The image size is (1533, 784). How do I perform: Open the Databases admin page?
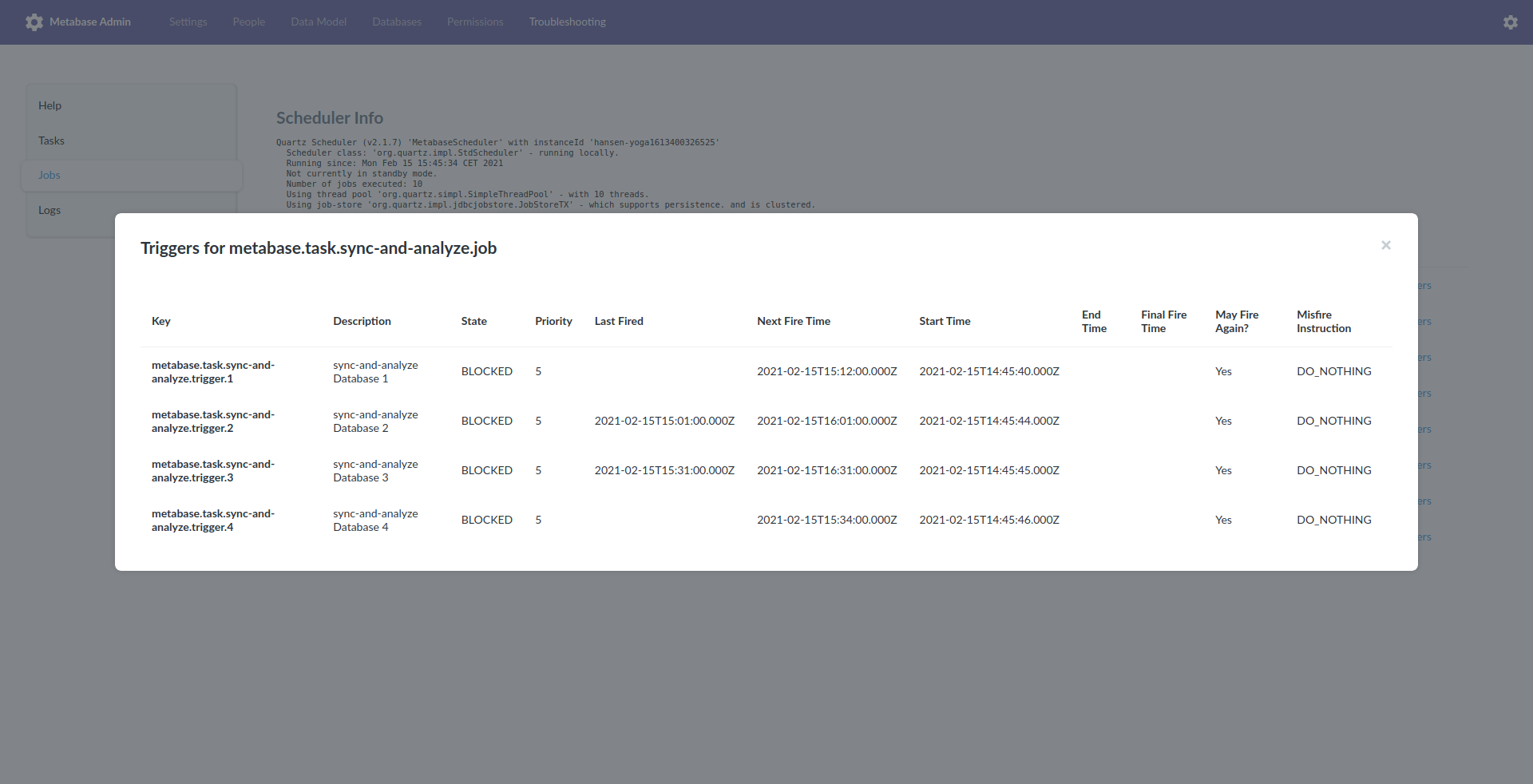click(x=396, y=22)
